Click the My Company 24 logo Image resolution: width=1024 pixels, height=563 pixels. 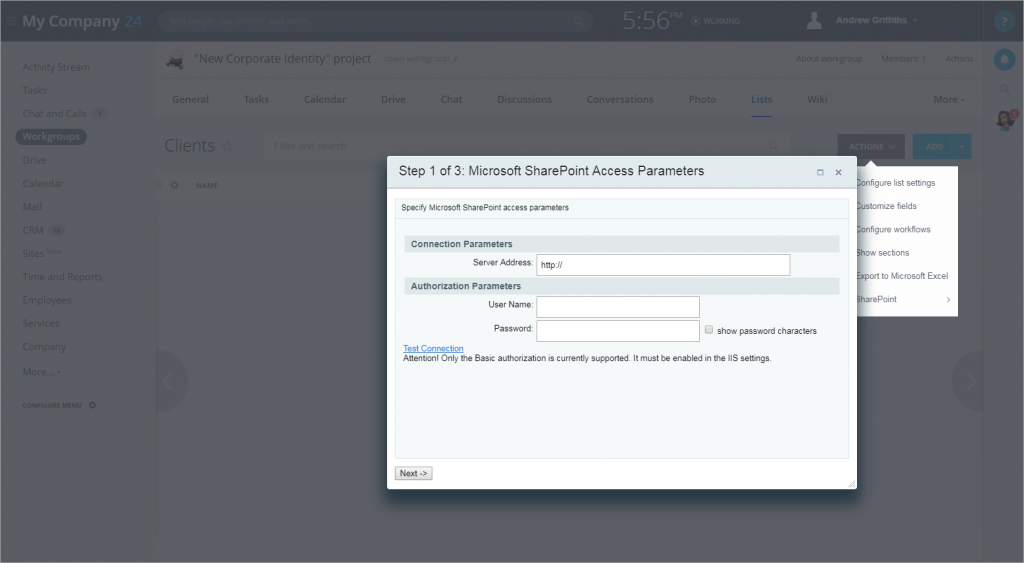[82, 21]
